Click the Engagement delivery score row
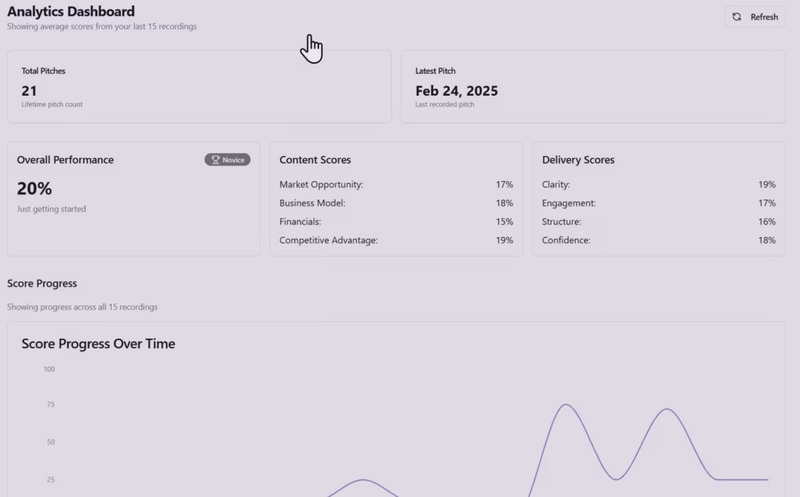 click(x=658, y=203)
